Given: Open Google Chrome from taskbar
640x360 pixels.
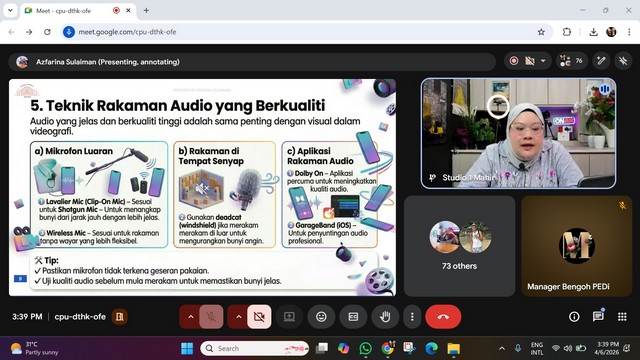Looking at the screenshot, I should [x=388, y=349].
